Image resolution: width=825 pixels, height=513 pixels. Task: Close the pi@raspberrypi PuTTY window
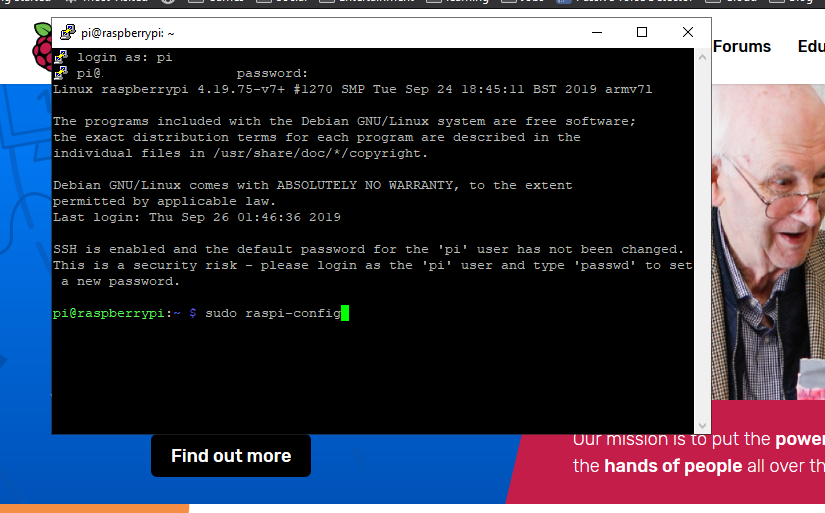point(688,33)
